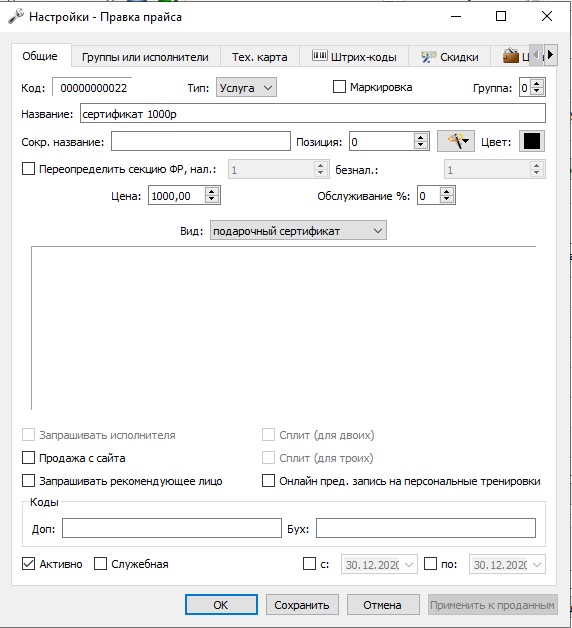Enable the Маркировка checkbox

click(x=339, y=87)
